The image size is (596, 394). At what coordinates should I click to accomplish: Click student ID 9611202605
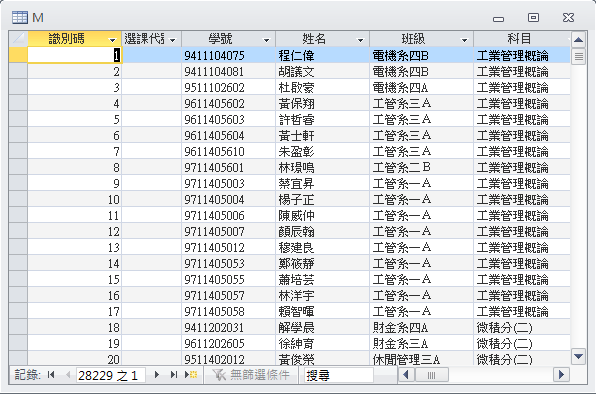tap(228, 343)
